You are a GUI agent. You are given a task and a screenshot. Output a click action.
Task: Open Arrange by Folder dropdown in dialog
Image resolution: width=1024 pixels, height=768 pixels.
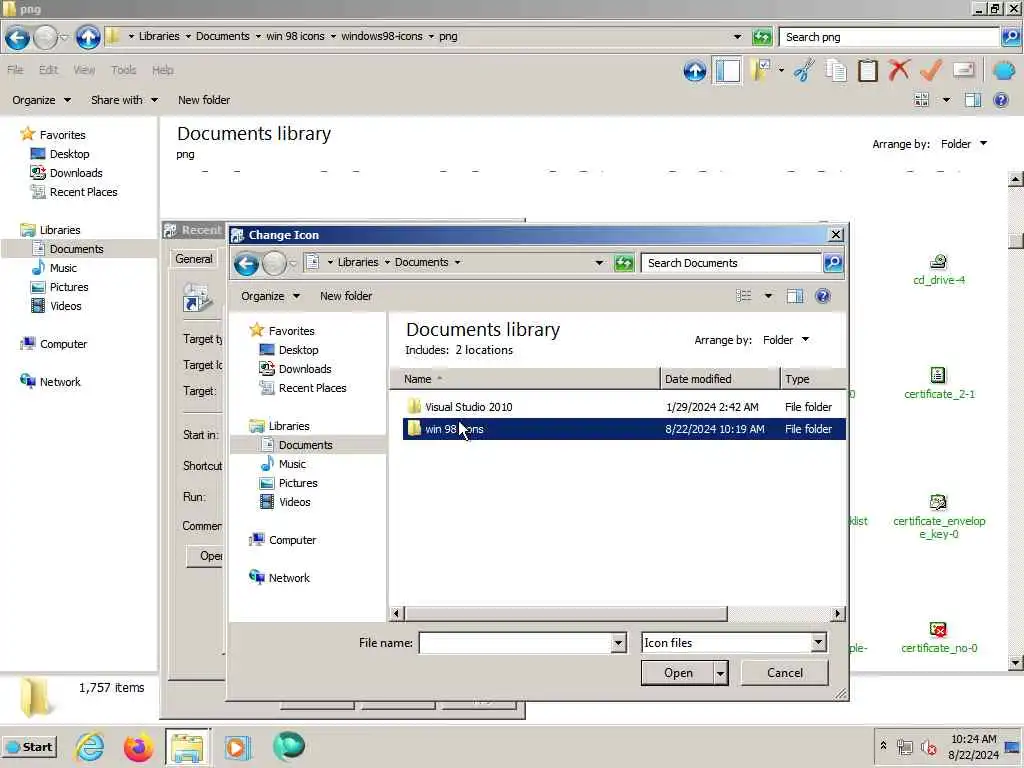[x=786, y=340]
